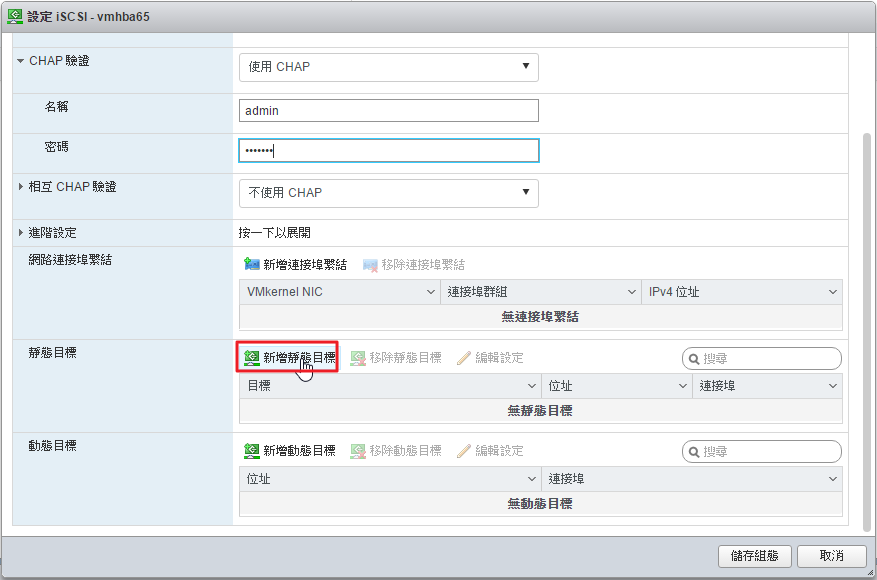Click the static targets 搜尋 search box
Image resolution: width=877 pixels, height=580 pixels.
point(762,359)
